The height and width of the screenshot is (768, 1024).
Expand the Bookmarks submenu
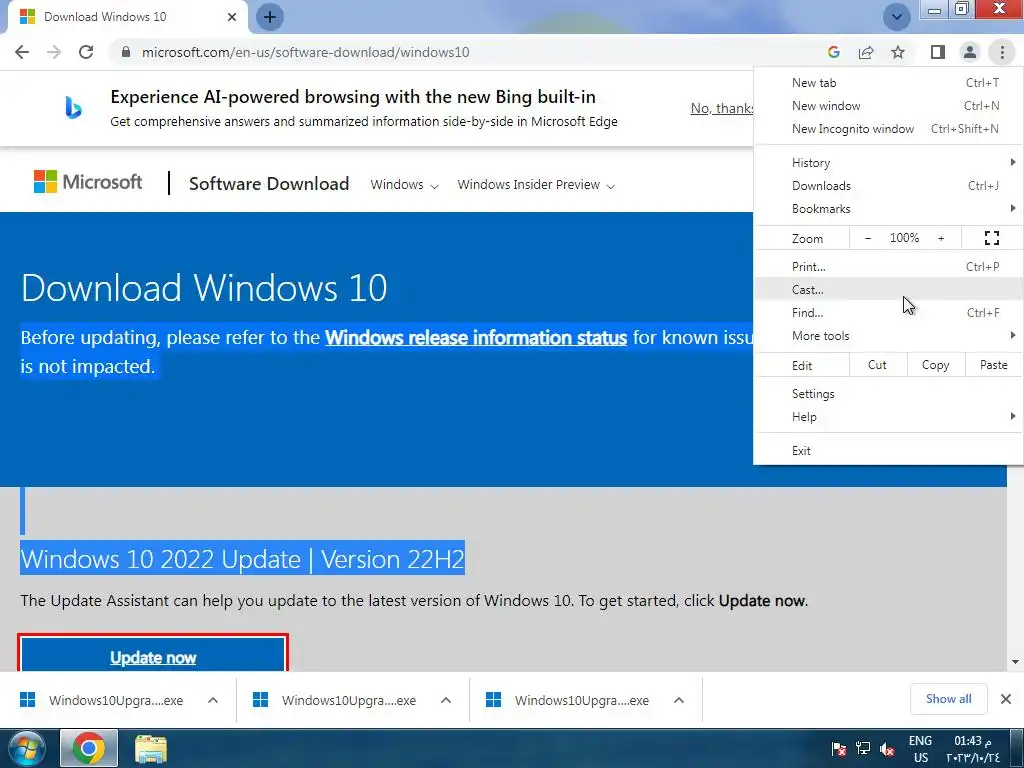[889, 209]
